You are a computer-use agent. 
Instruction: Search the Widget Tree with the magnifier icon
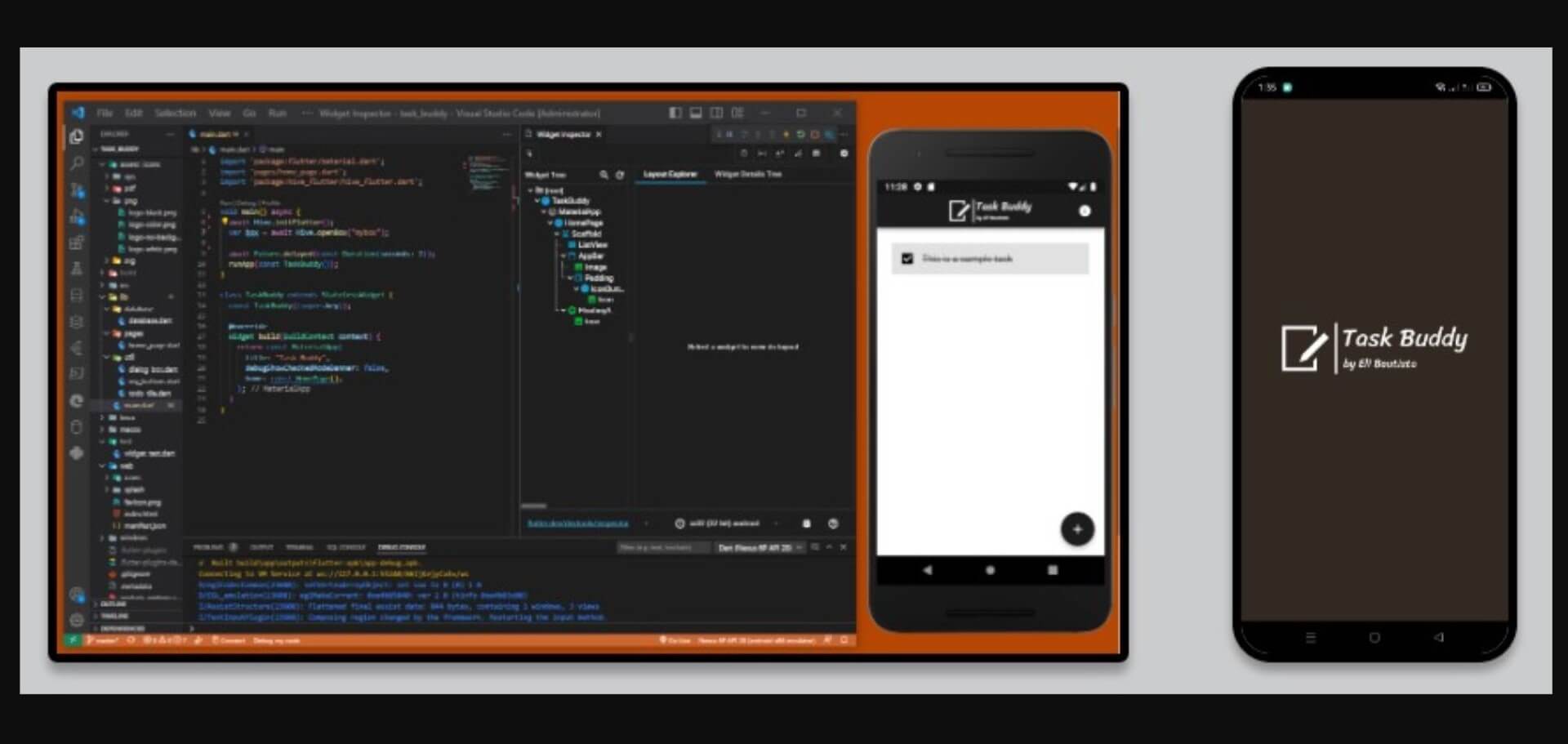pos(604,175)
